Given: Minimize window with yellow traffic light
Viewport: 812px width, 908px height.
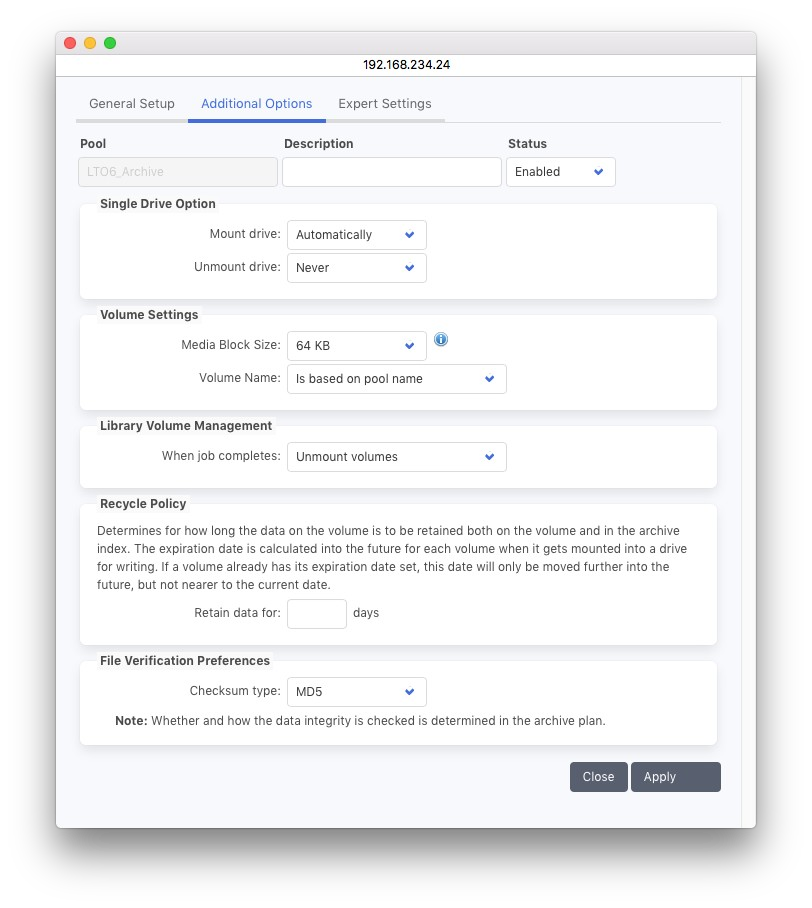Looking at the screenshot, I should 90,43.
